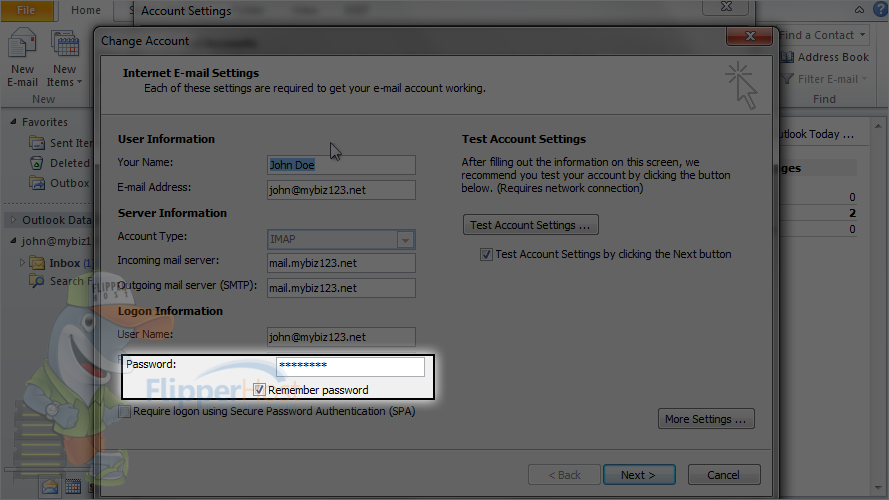Close the Change Account dialog with X
Image resolution: width=889 pixels, height=500 pixels.
tap(750, 36)
